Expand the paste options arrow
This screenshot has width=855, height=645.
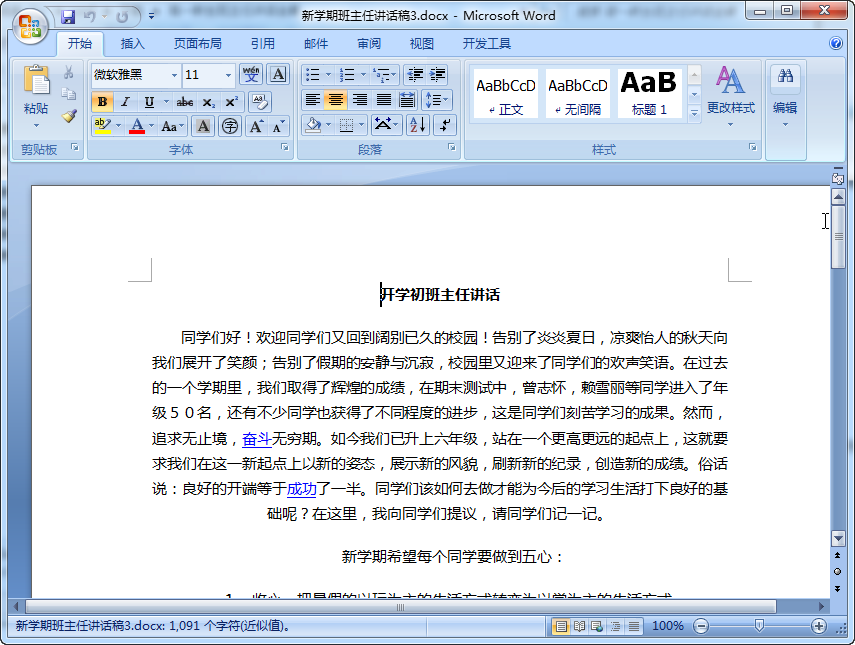[36, 126]
